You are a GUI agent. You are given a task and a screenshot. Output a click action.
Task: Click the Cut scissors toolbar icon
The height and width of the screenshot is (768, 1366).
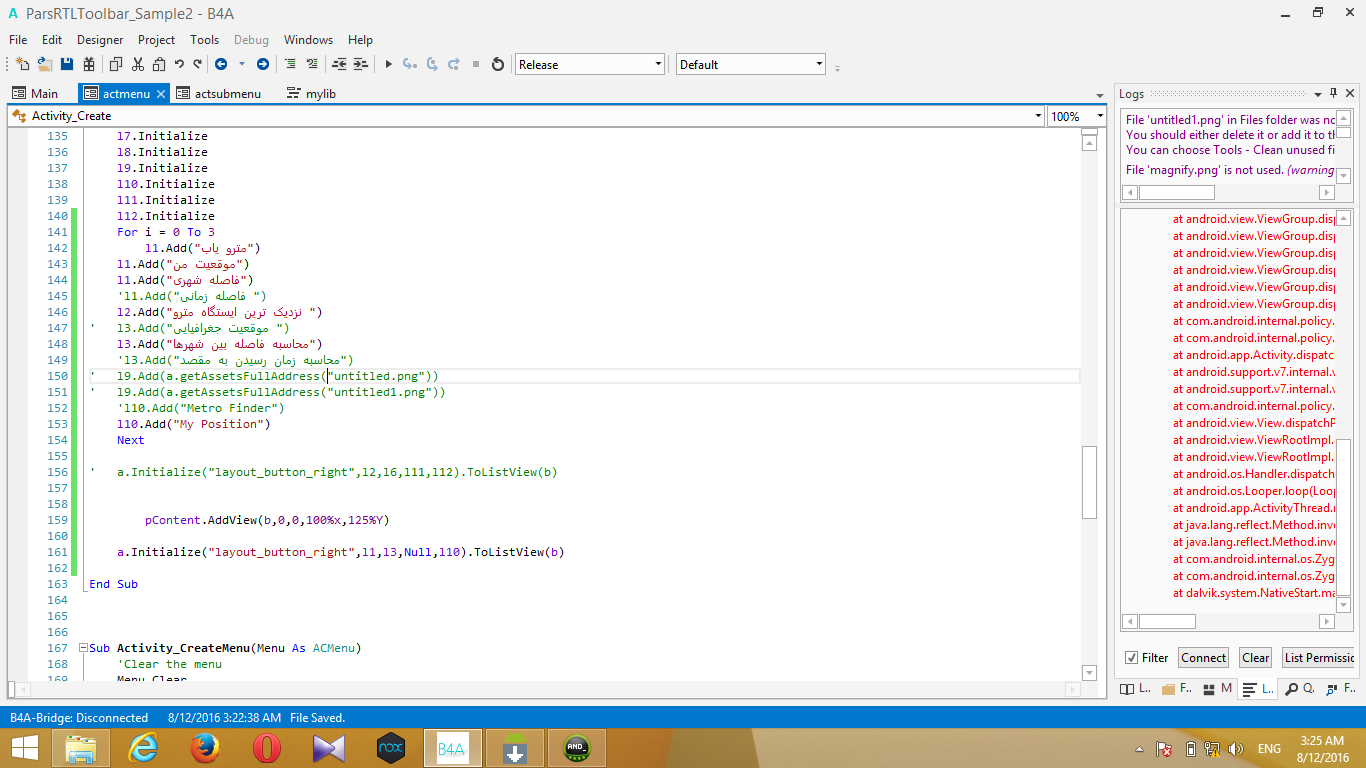[137, 64]
